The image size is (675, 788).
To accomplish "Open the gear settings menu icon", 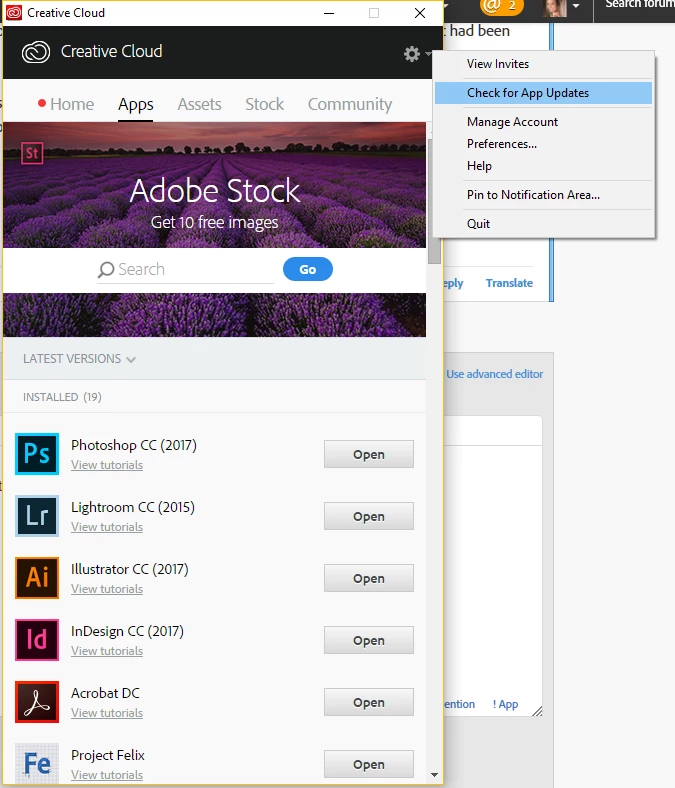I will click(412, 54).
